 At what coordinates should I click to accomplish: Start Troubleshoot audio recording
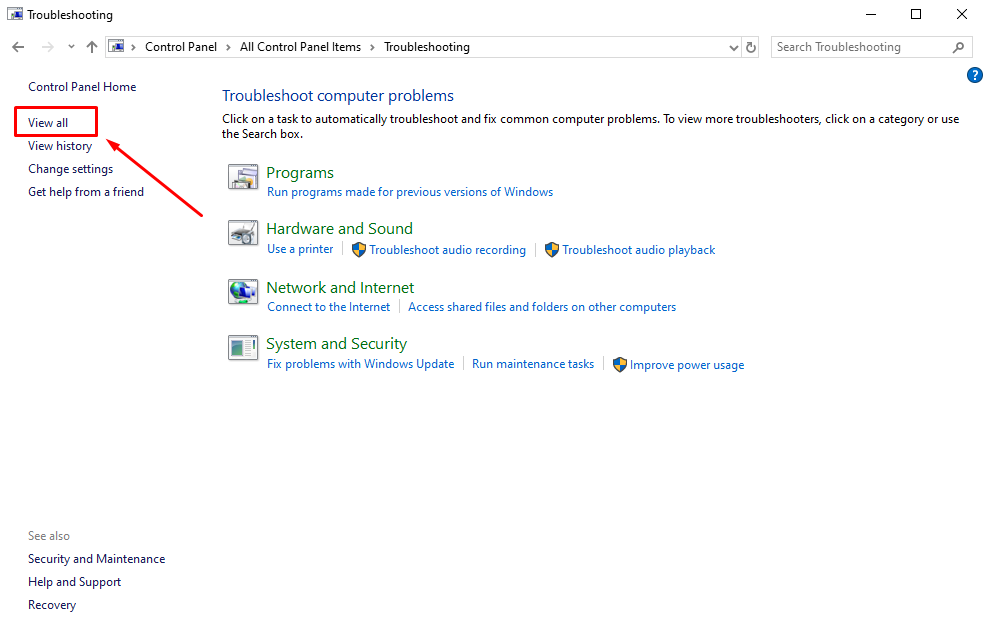tap(448, 250)
